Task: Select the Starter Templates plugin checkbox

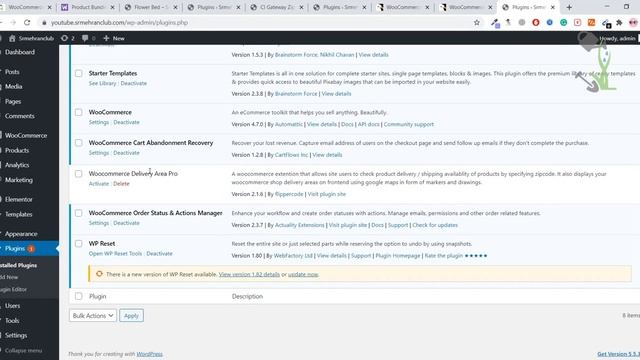Action: (78, 73)
